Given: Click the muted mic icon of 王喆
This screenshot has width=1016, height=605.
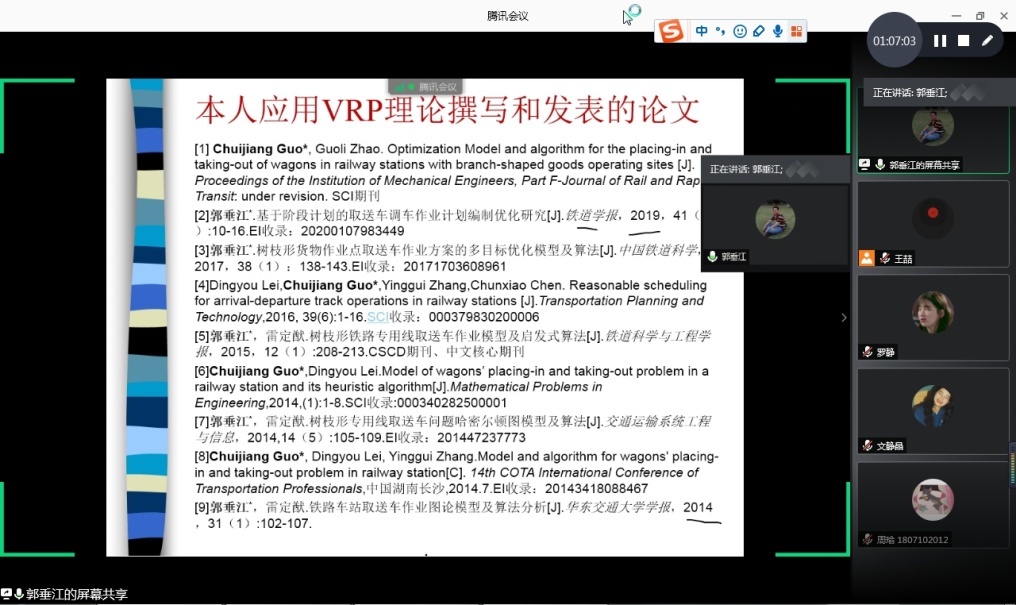Looking at the screenshot, I should click(884, 258).
